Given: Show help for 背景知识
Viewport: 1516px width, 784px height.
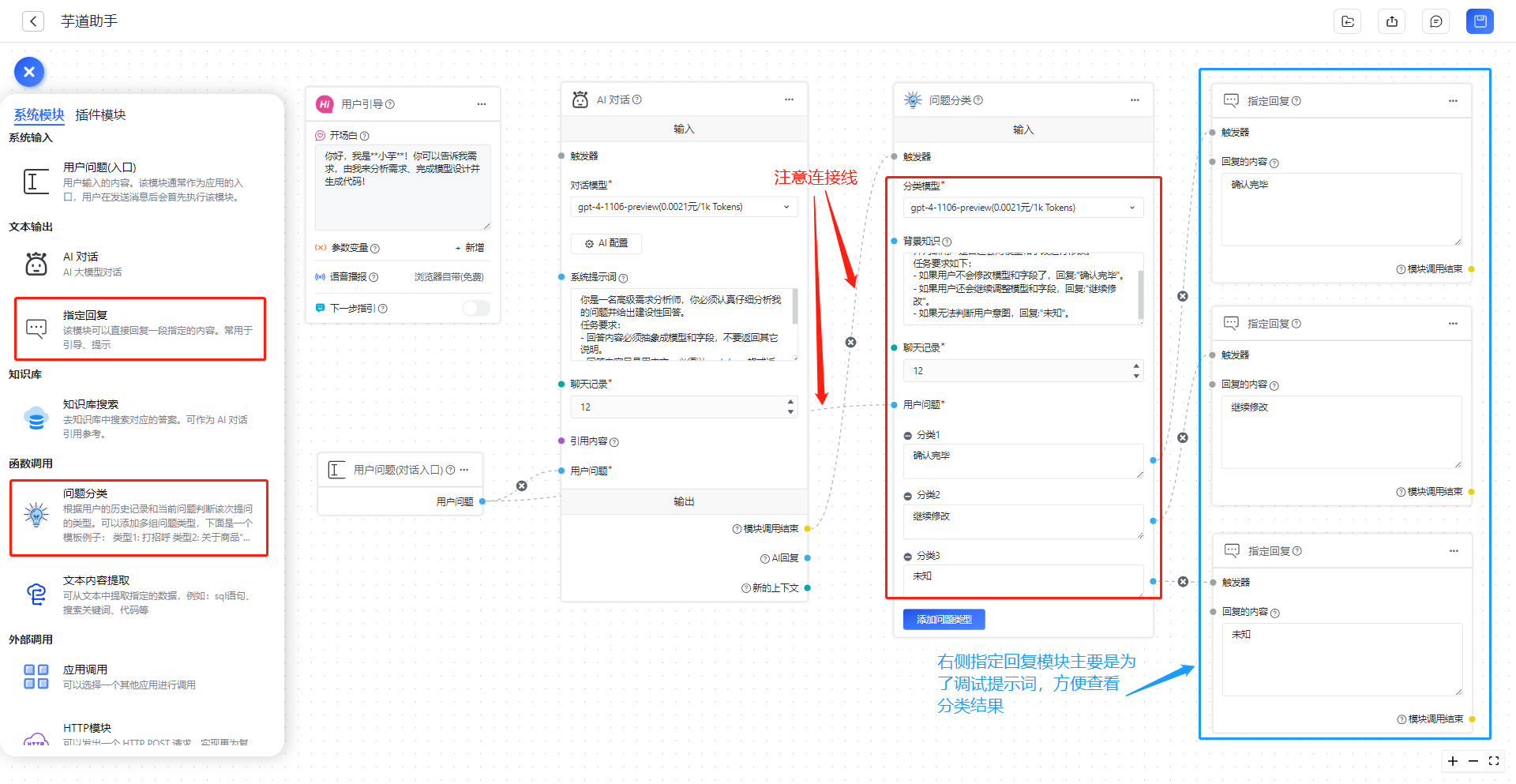Looking at the screenshot, I should [x=947, y=242].
